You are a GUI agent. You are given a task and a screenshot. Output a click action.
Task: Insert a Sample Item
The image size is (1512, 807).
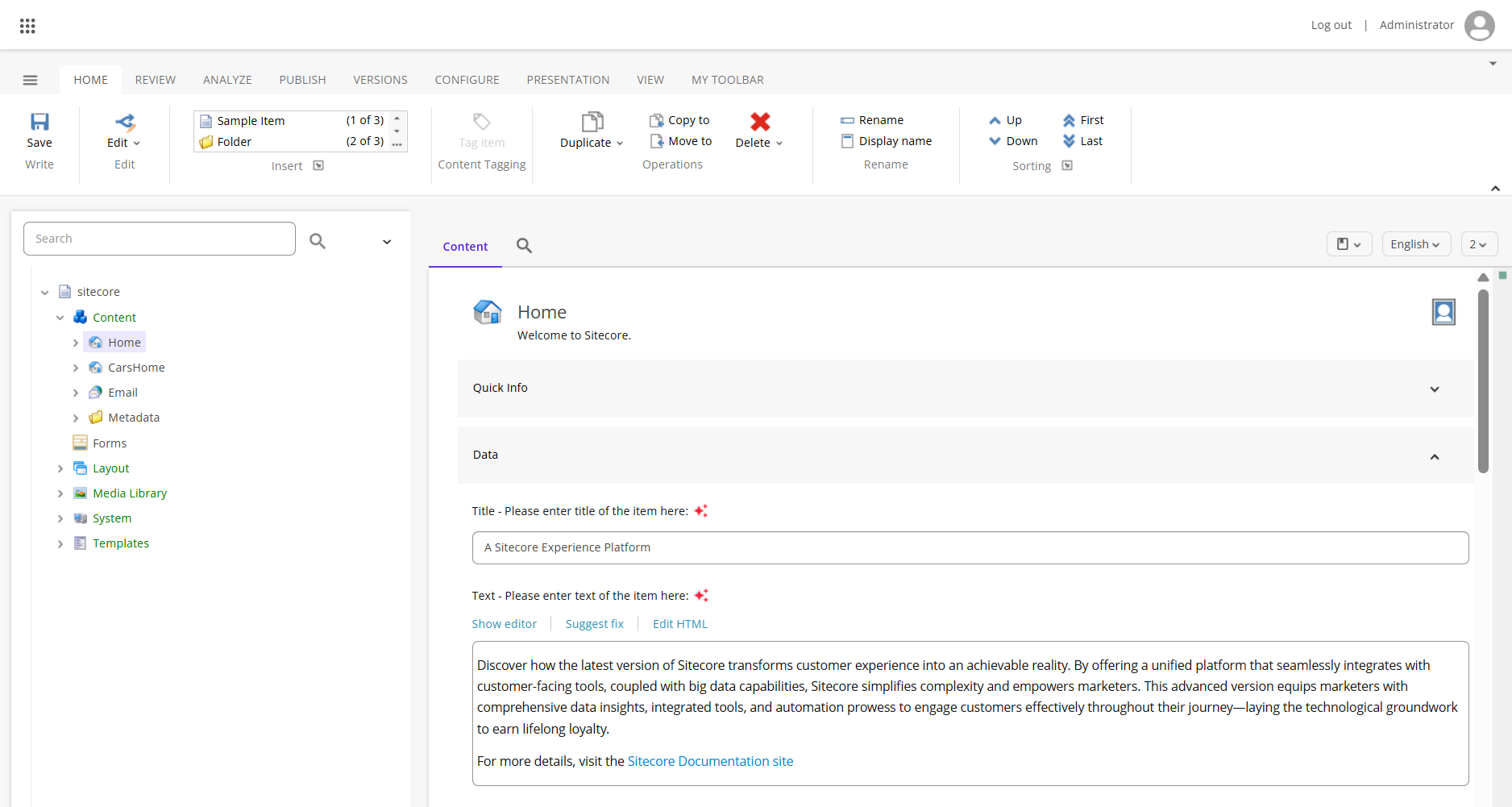pos(292,120)
